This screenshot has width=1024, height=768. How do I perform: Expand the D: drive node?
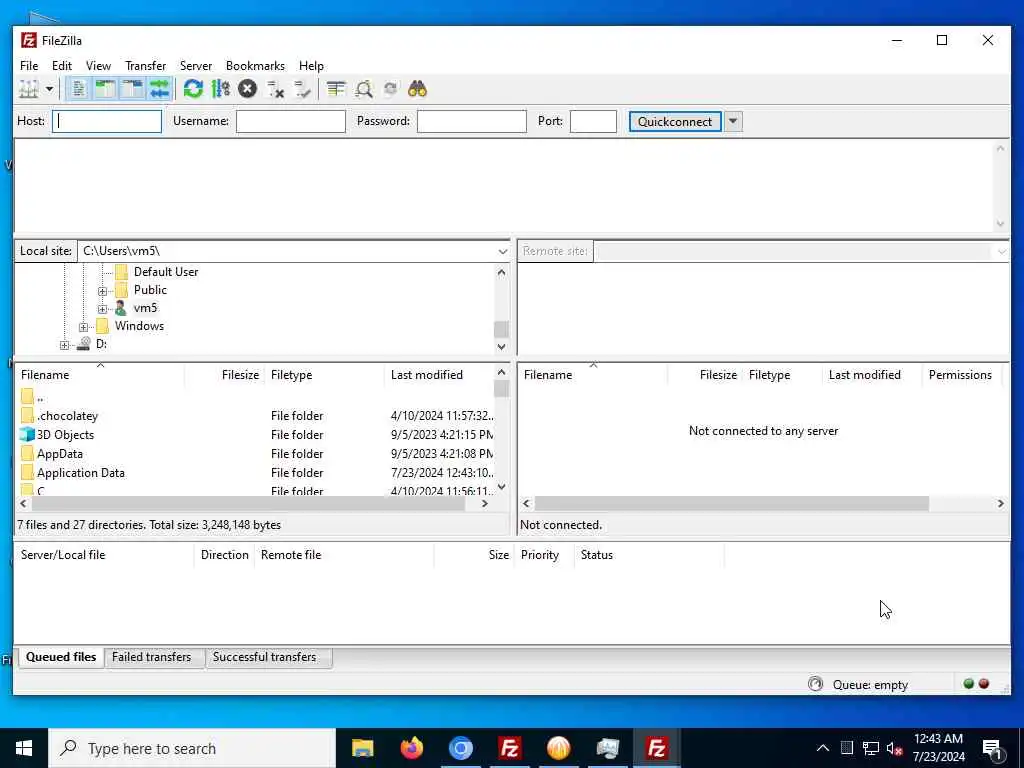point(64,345)
